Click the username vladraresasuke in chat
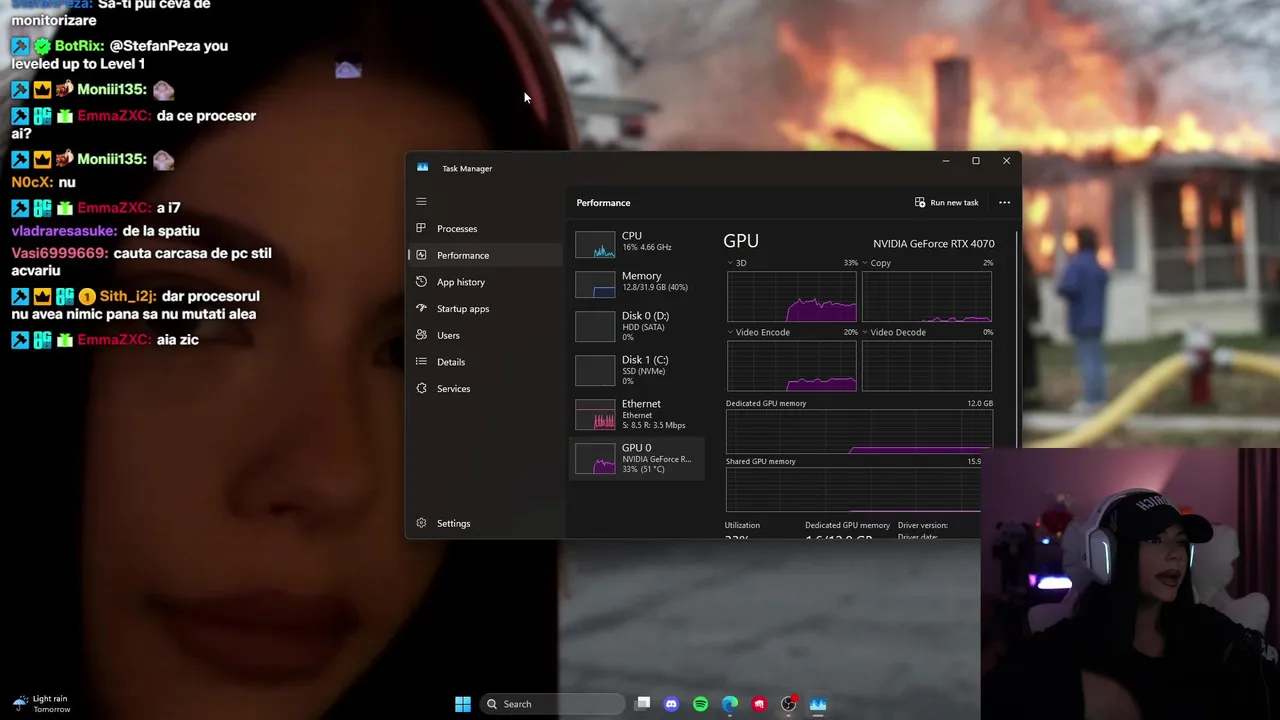The height and width of the screenshot is (720, 1280). click(x=65, y=231)
